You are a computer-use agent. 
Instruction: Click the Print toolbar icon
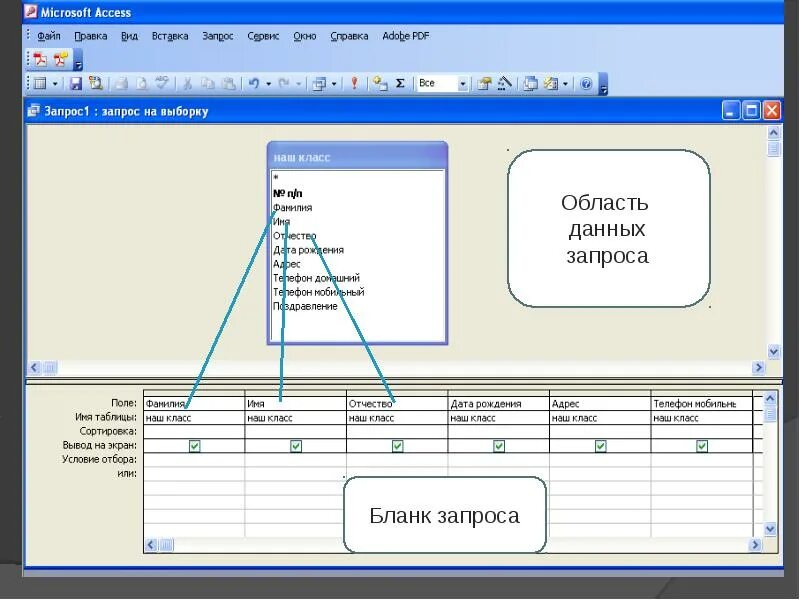tap(121, 83)
